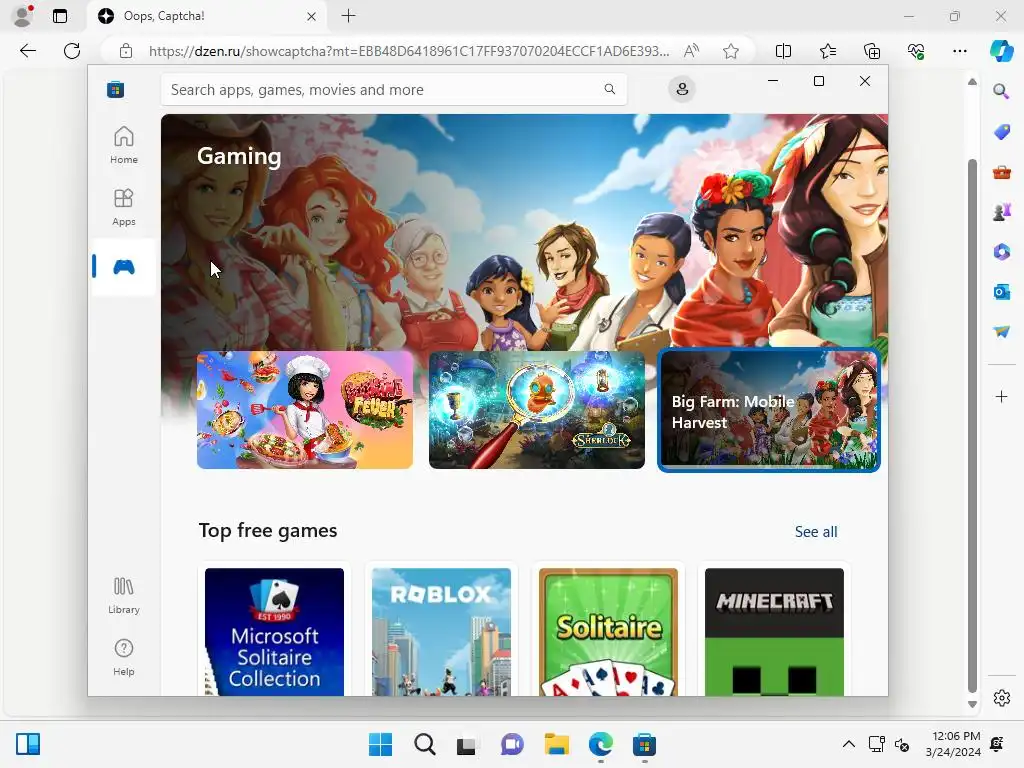This screenshot has width=1024, height=768.
Task: Click the search magnifier in Store search box
Action: pyautogui.click(x=609, y=89)
